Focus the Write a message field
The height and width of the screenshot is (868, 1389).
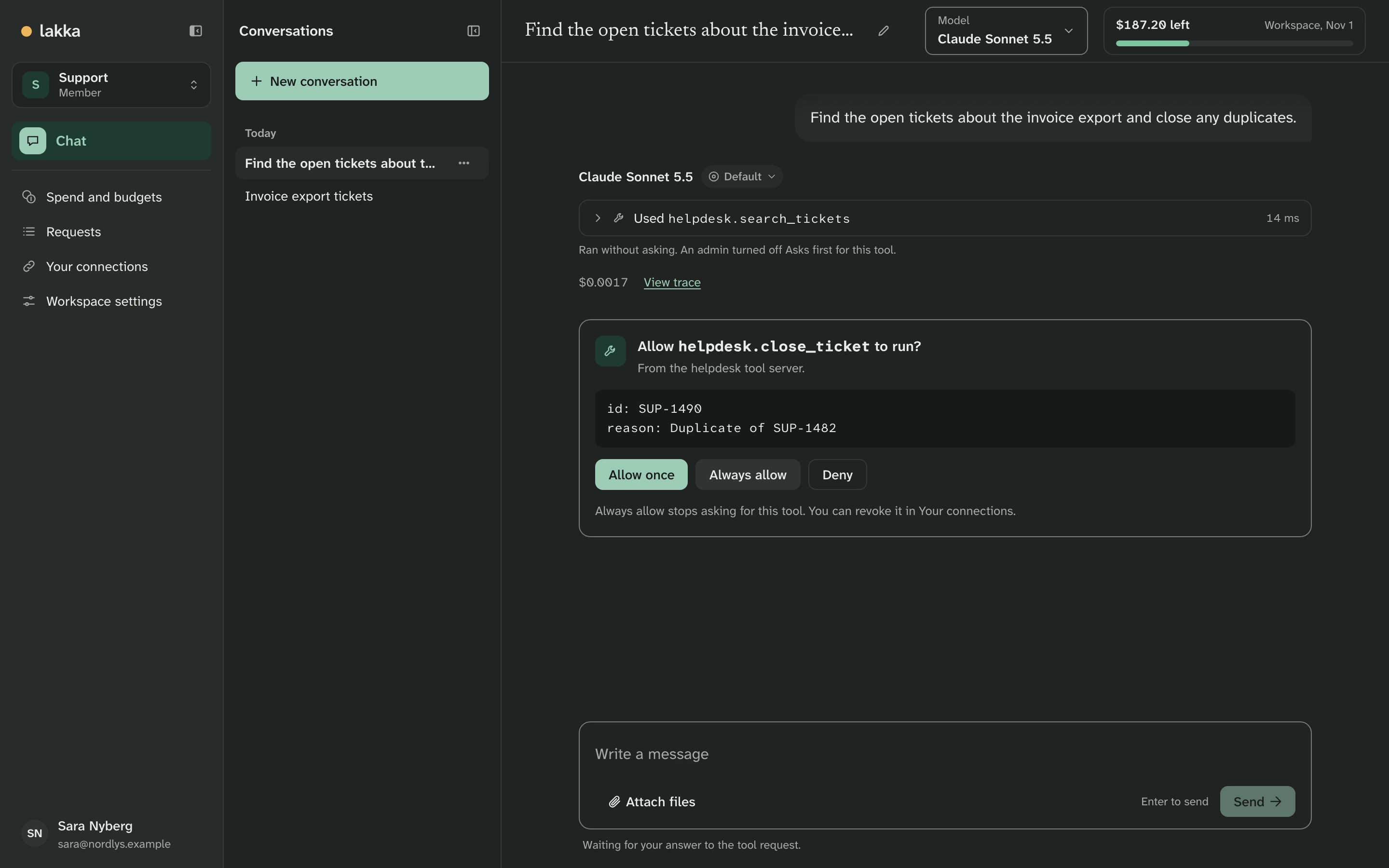coord(944,754)
